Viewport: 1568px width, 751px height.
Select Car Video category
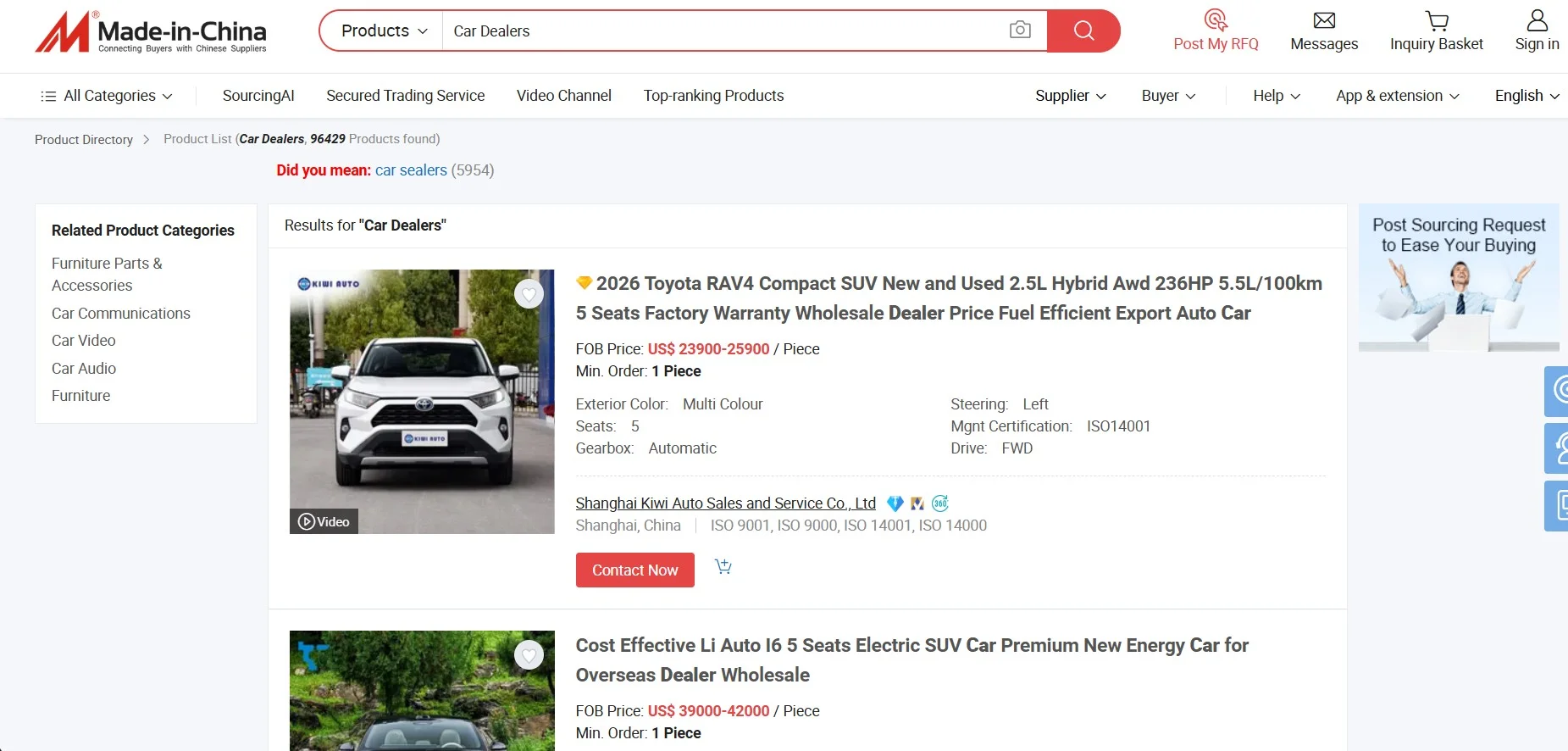point(84,341)
